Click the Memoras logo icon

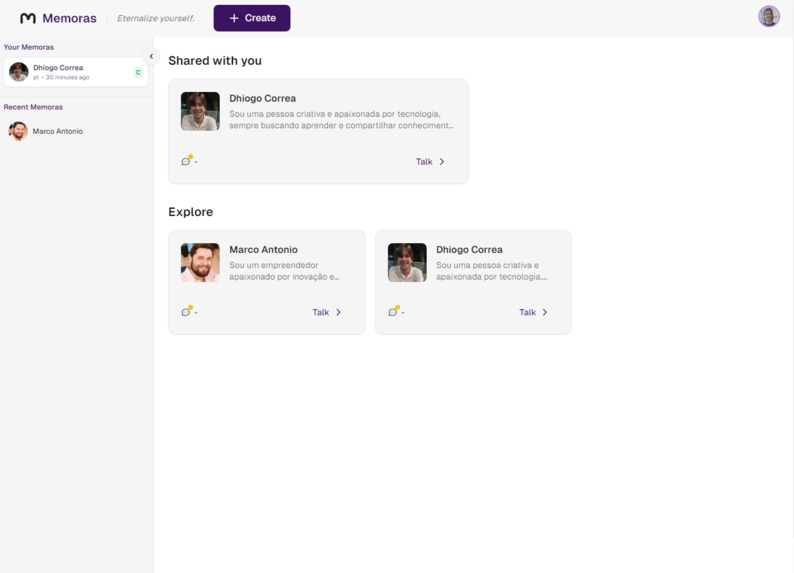point(28,18)
